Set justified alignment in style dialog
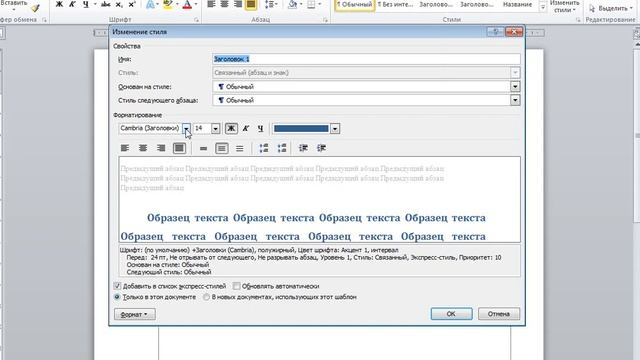This screenshot has height=360, width=640. click(179, 148)
